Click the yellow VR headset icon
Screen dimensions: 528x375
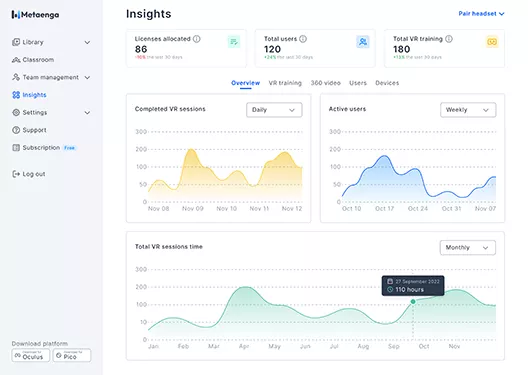click(x=492, y=42)
